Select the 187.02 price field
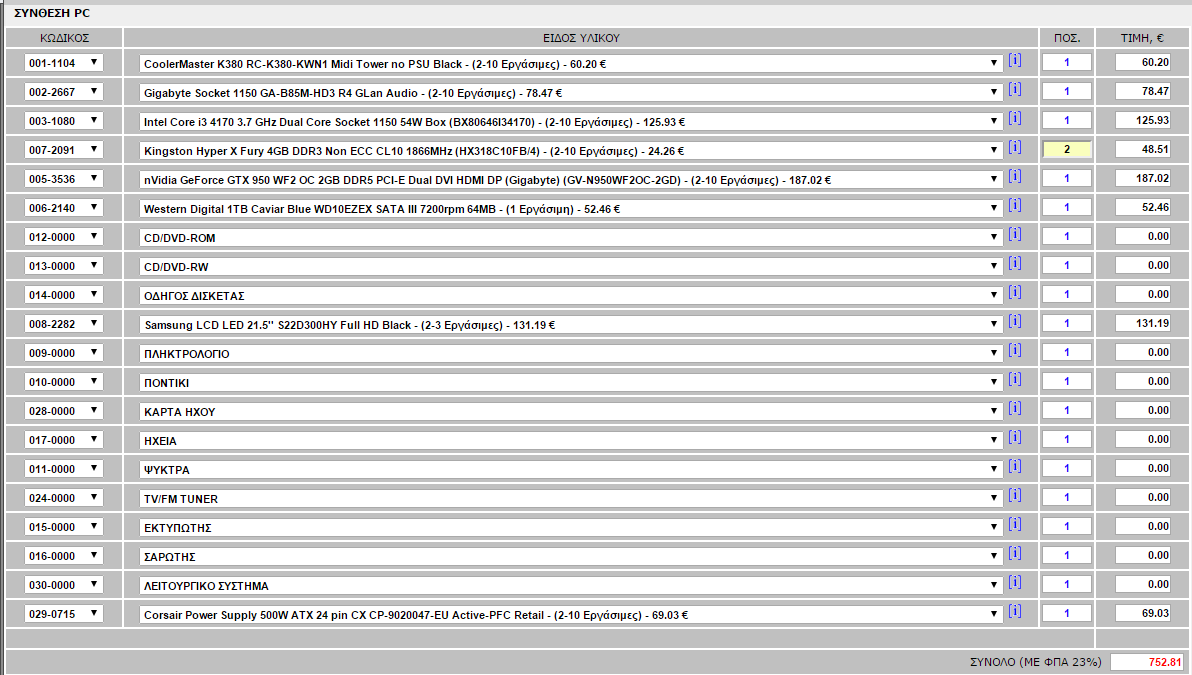The image size is (1192, 675). coord(1143,178)
